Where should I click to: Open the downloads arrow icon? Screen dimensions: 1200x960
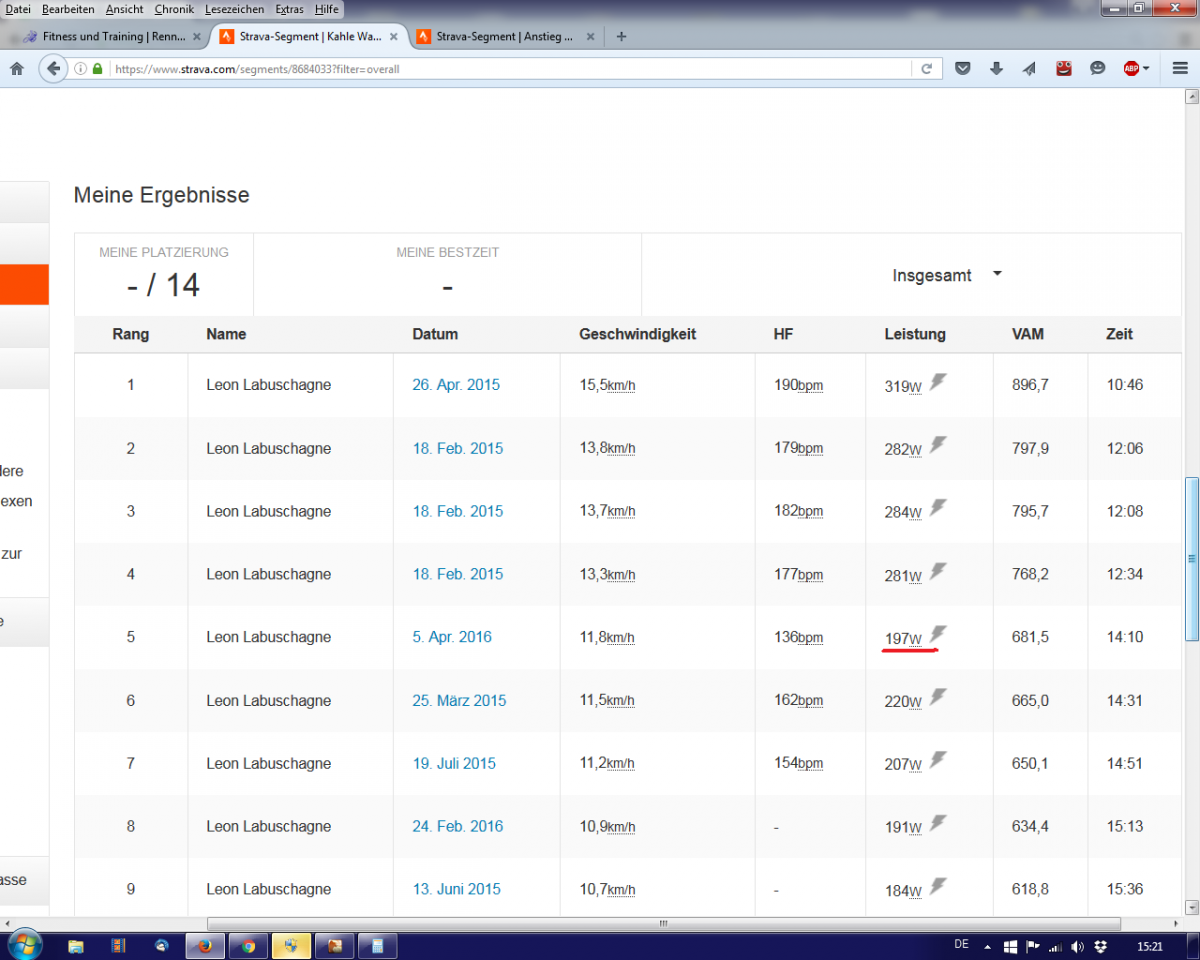click(996, 69)
